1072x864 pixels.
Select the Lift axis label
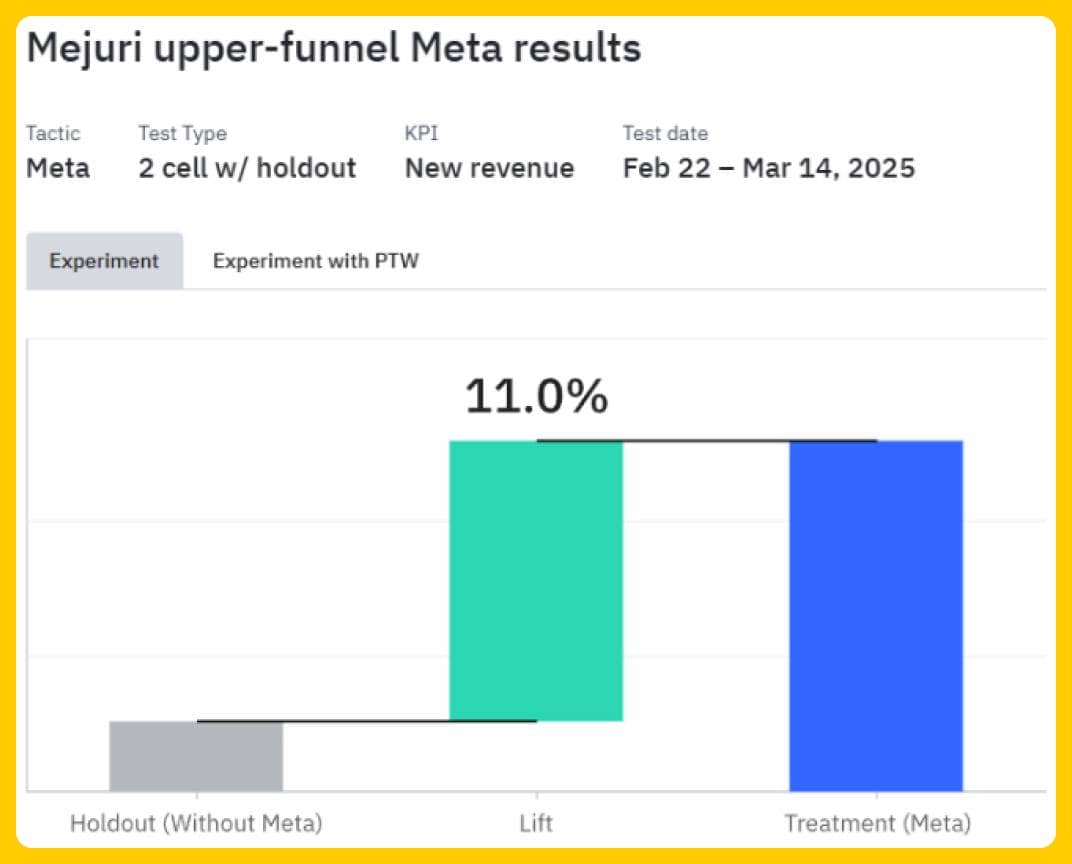(536, 824)
